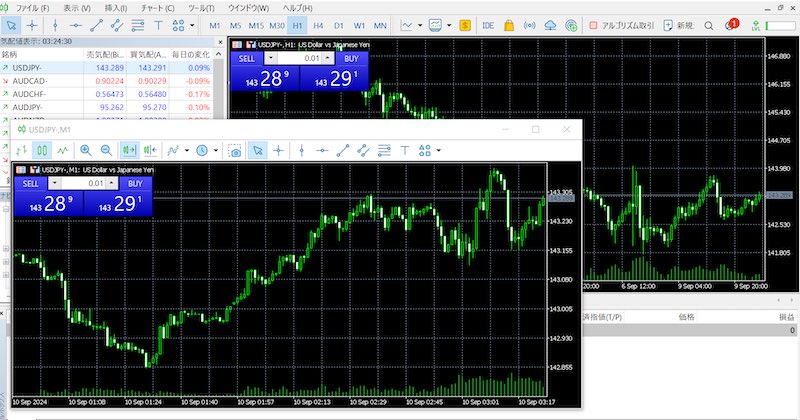Viewport: 800px width, 420px height.
Task: Select the crosshair tool in main toolbar
Action: (32, 25)
